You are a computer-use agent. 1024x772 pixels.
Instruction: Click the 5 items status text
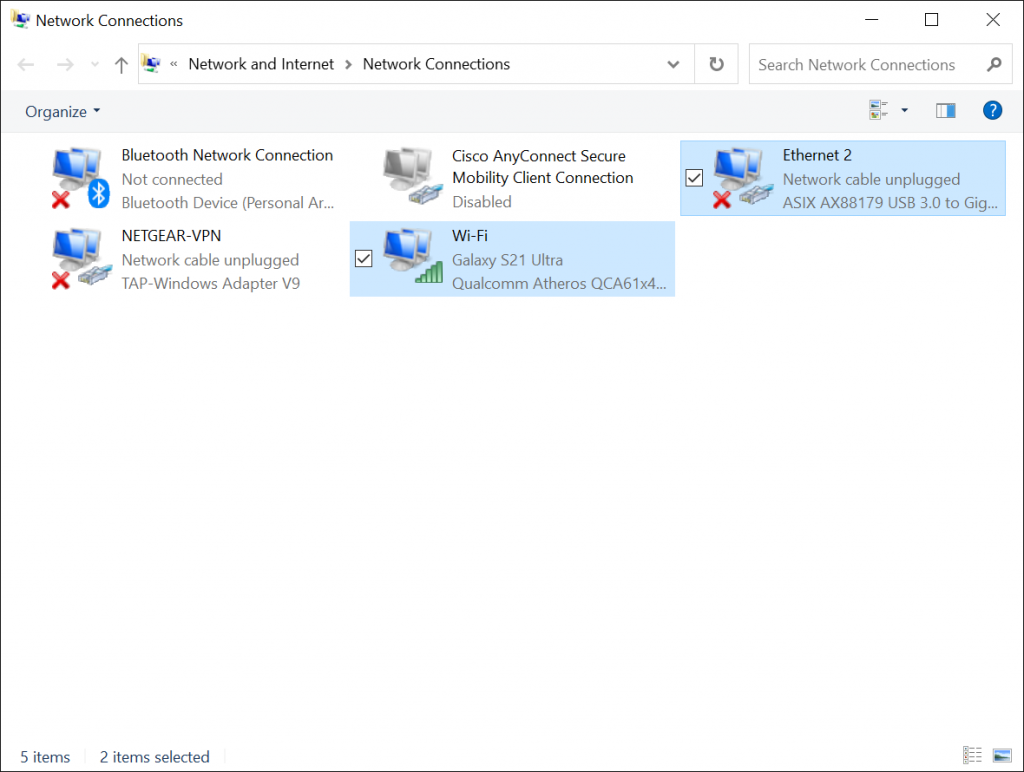click(44, 756)
